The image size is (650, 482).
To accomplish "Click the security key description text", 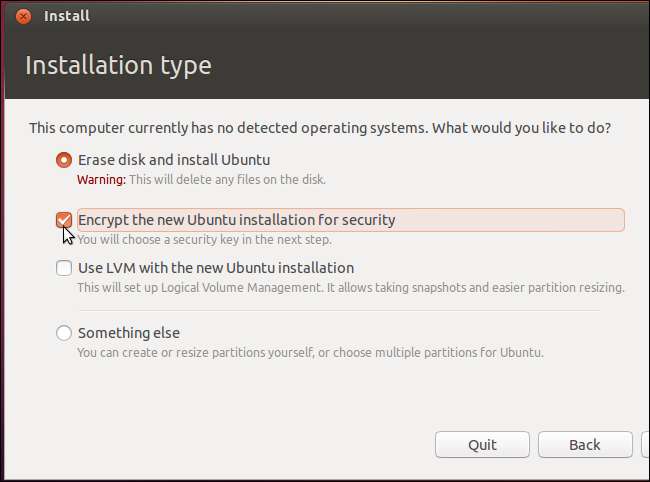I will tap(205, 240).
